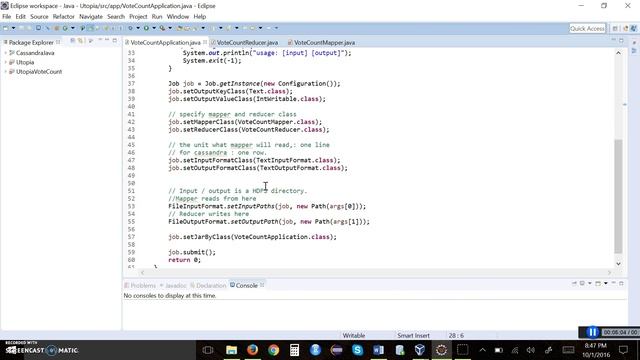Image resolution: width=640 pixels, height=360 pixels.
Task: Select the CassandraJava project
Action: (35, 53)
